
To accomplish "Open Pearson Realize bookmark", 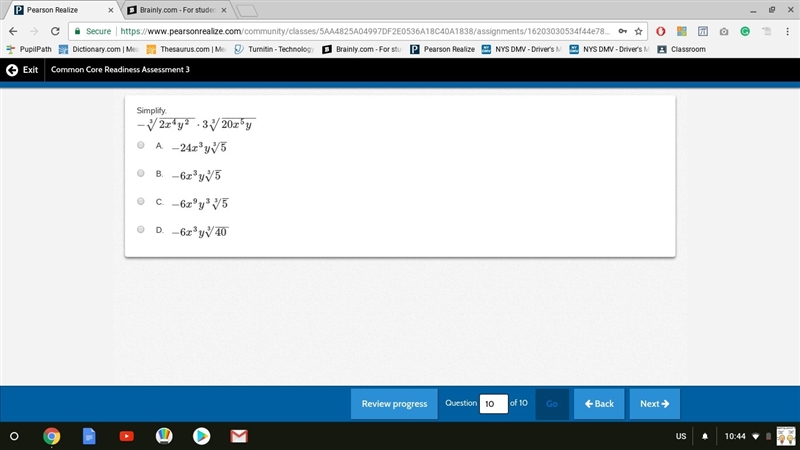I will [442, 49].
